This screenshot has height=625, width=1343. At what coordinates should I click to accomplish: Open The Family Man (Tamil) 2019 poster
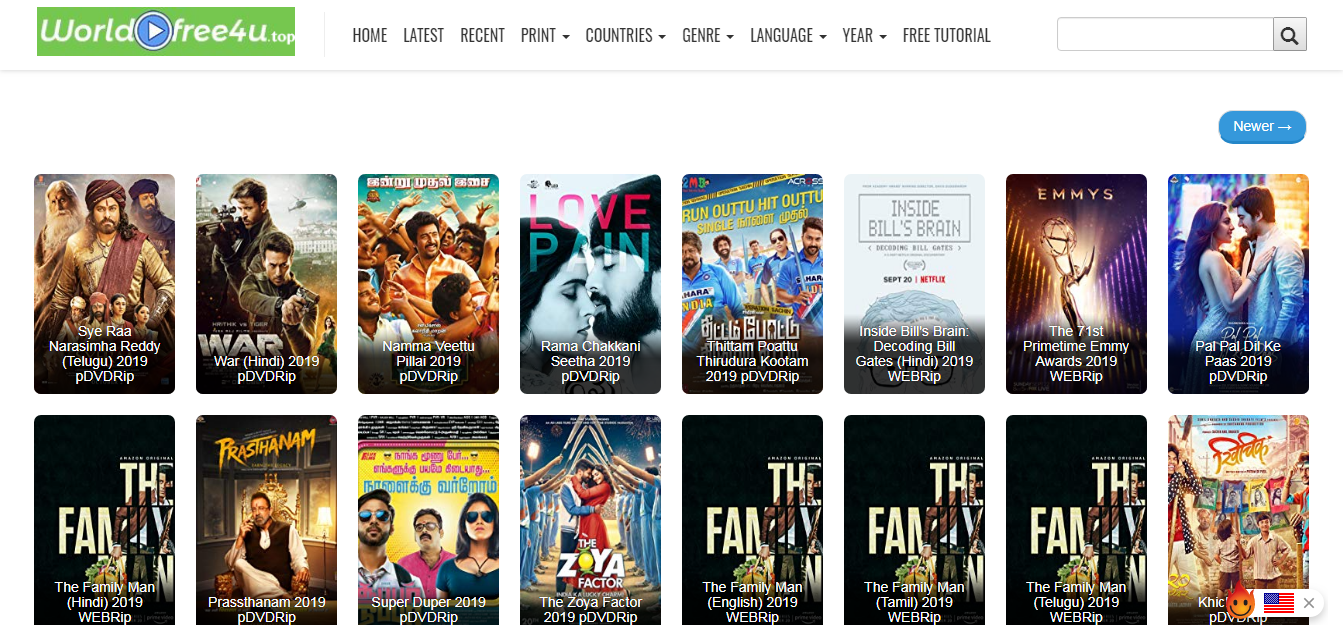[914, 520]
